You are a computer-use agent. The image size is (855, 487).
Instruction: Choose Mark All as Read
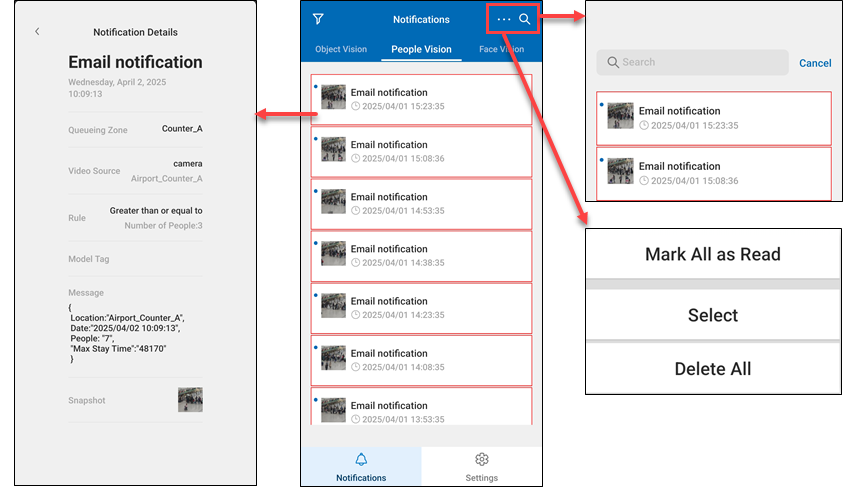pyautogui.click(x=712, y=254)
